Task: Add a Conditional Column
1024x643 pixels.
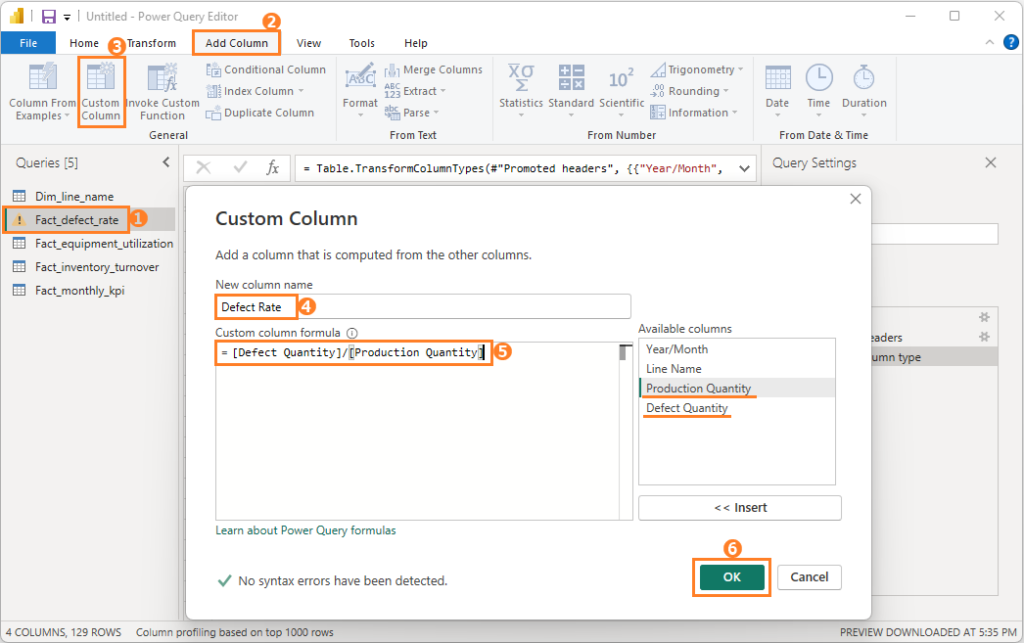Action: point(266,69)
